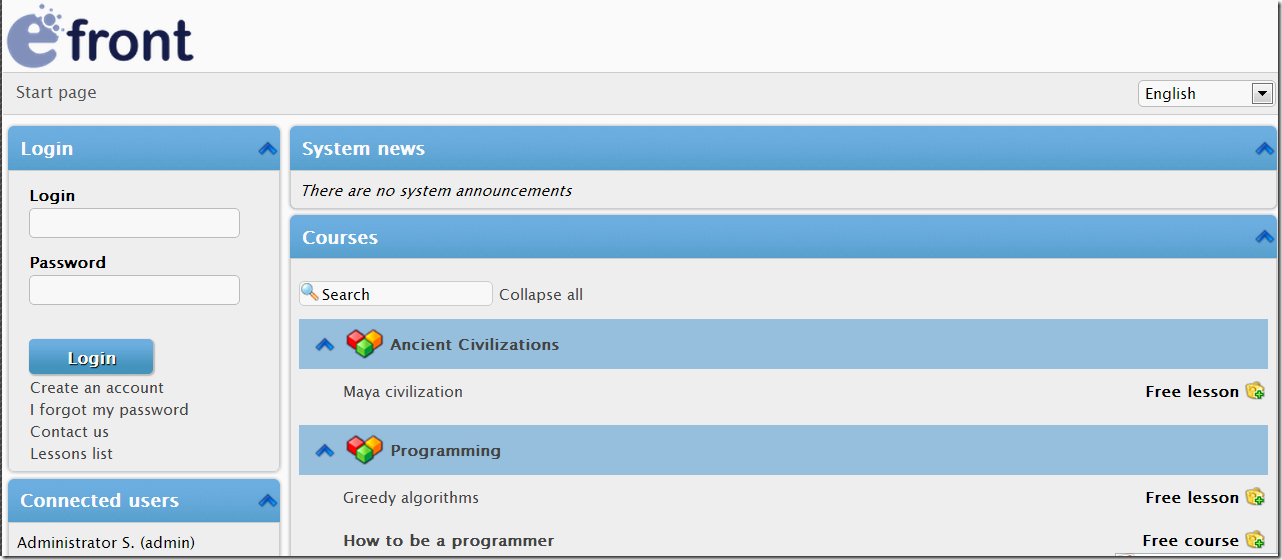Click I forgot my password link
1282x560 pixels.
109,410
